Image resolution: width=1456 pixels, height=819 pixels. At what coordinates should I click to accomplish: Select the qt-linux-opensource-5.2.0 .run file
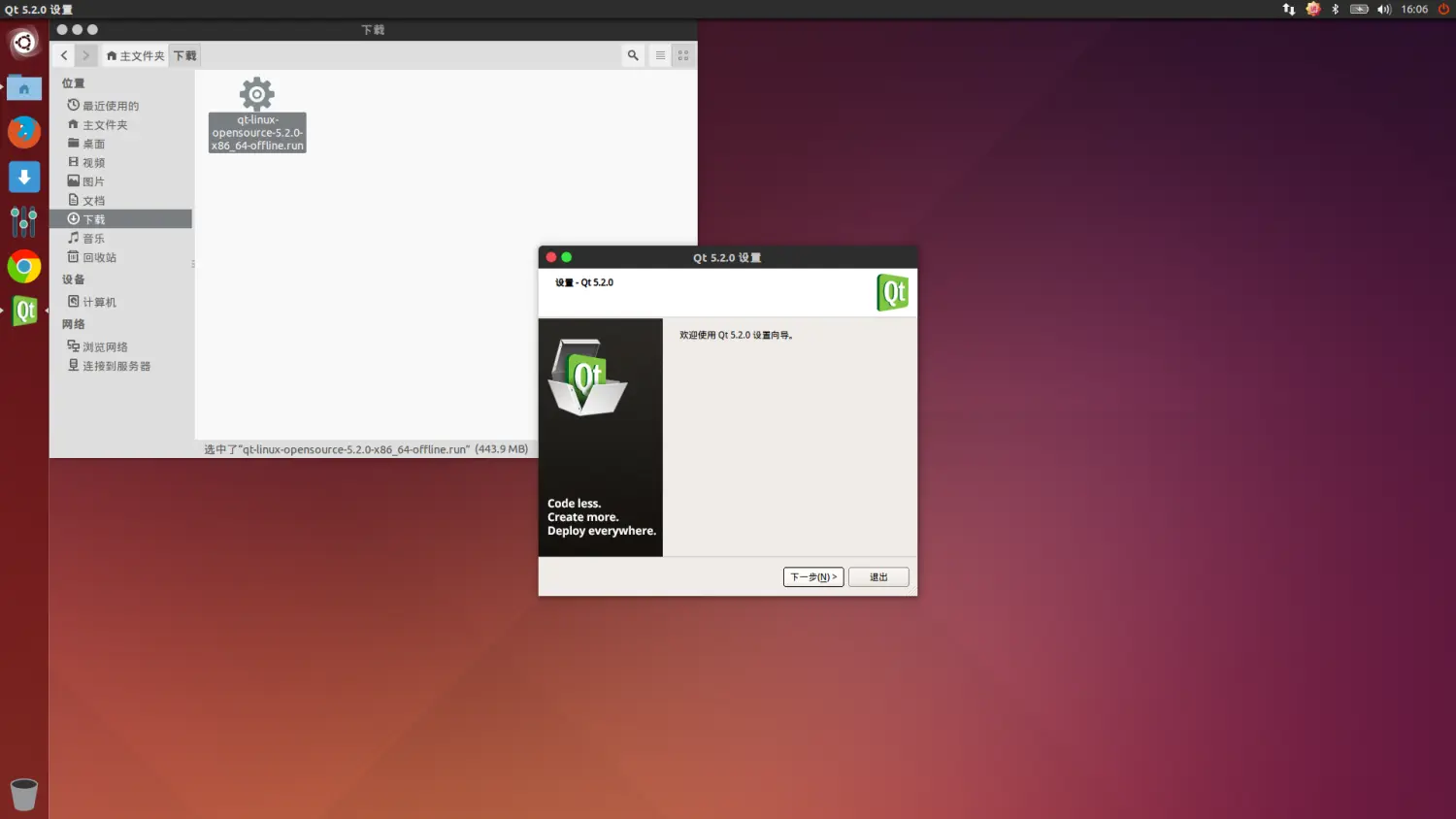(257, 115)
